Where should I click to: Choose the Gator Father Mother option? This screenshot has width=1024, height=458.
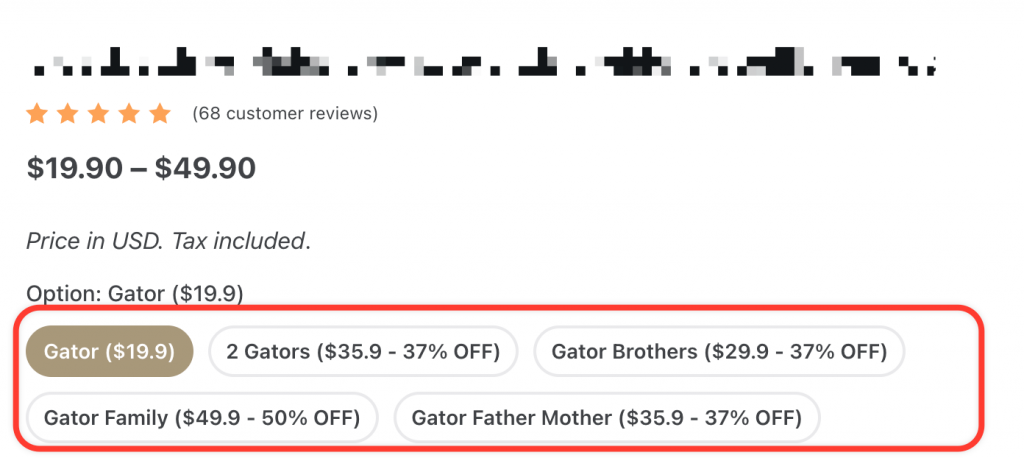tap(607, 417)
